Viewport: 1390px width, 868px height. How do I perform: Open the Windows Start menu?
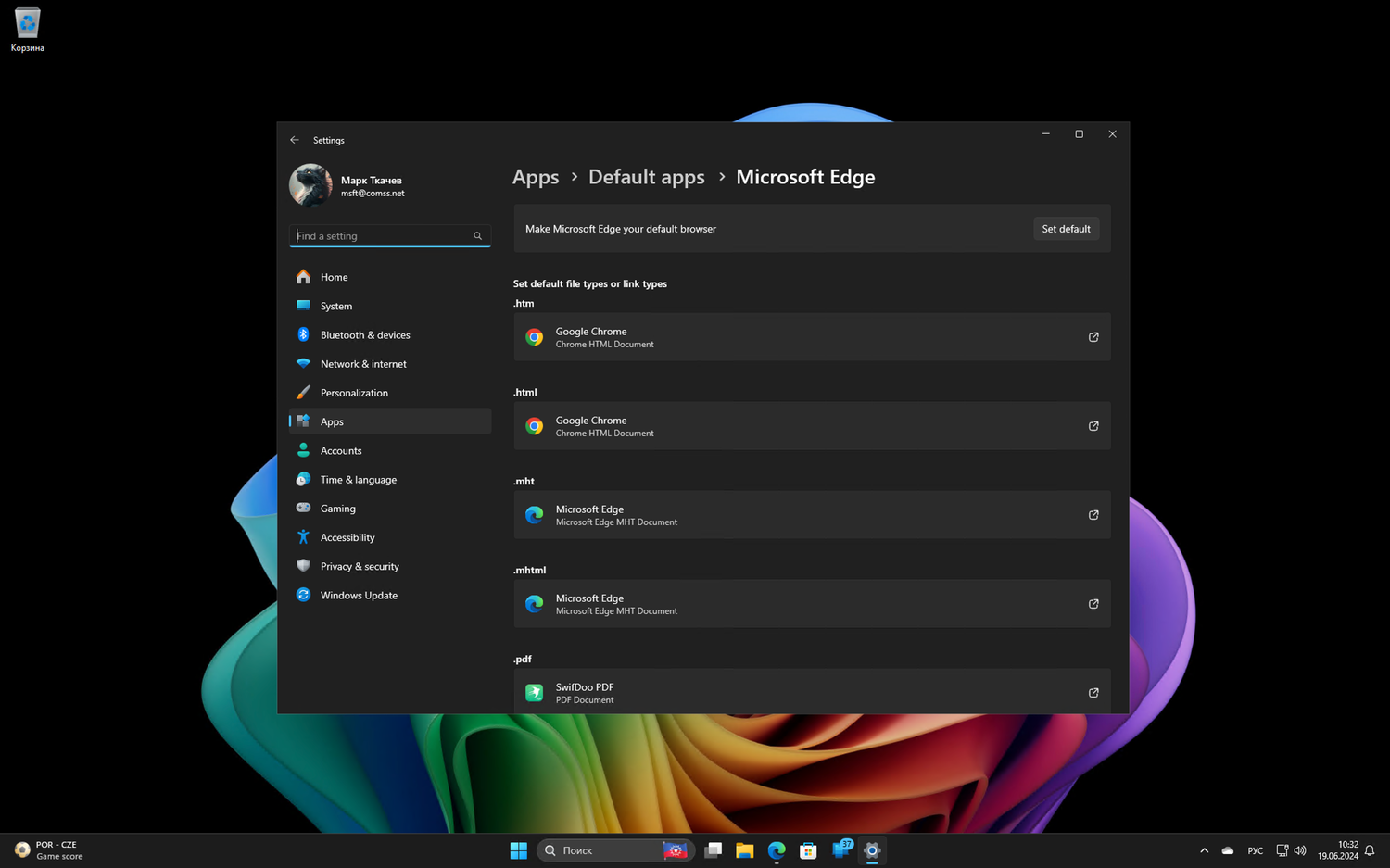pyautogui.click(x=518, y=850)
